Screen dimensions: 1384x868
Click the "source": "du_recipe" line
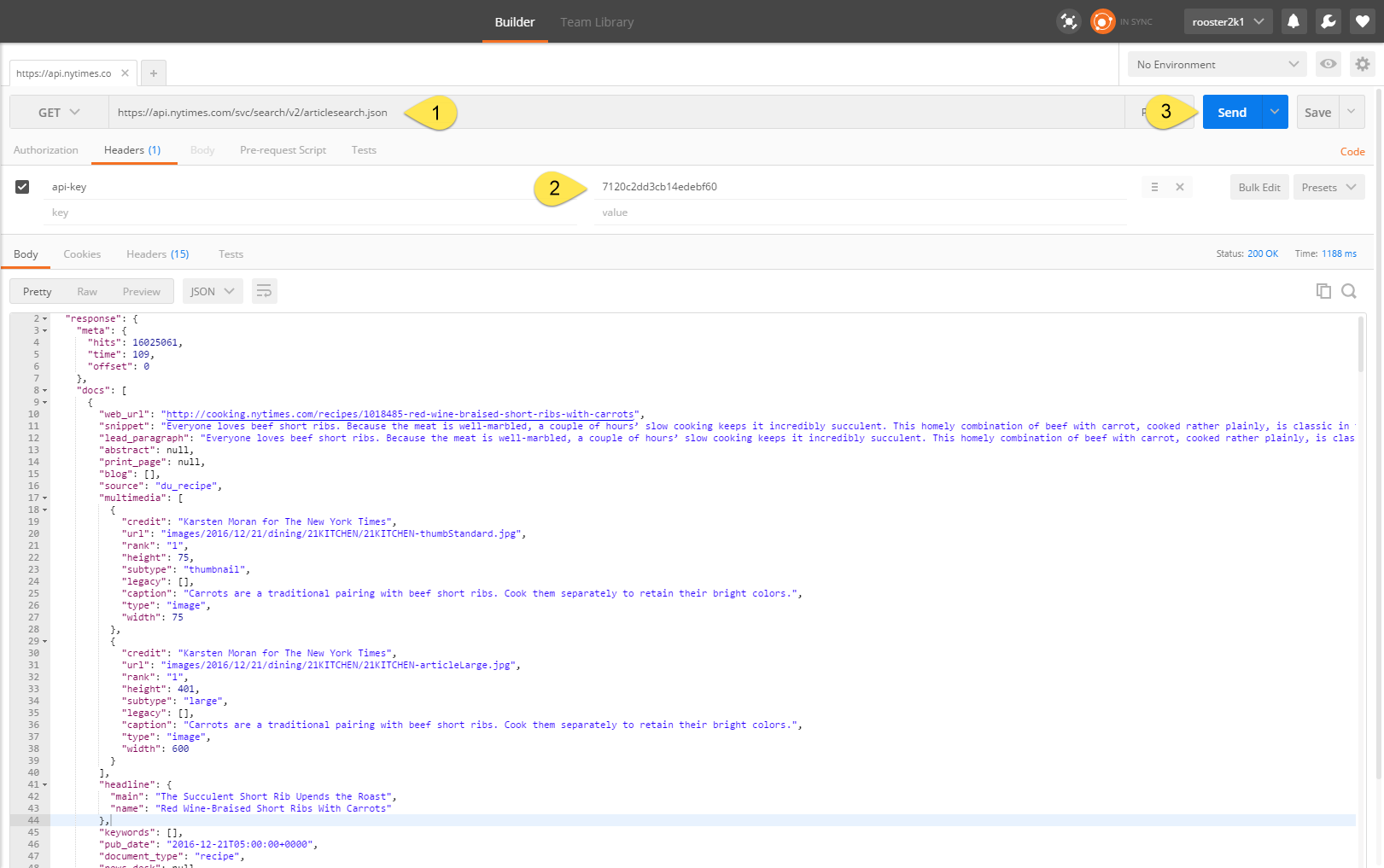point(161,486)
